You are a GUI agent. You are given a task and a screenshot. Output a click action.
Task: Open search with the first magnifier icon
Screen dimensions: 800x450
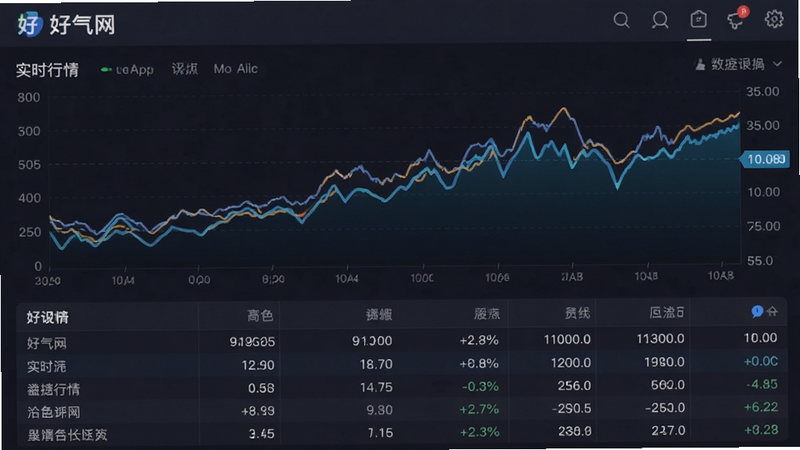click(621, 20)
